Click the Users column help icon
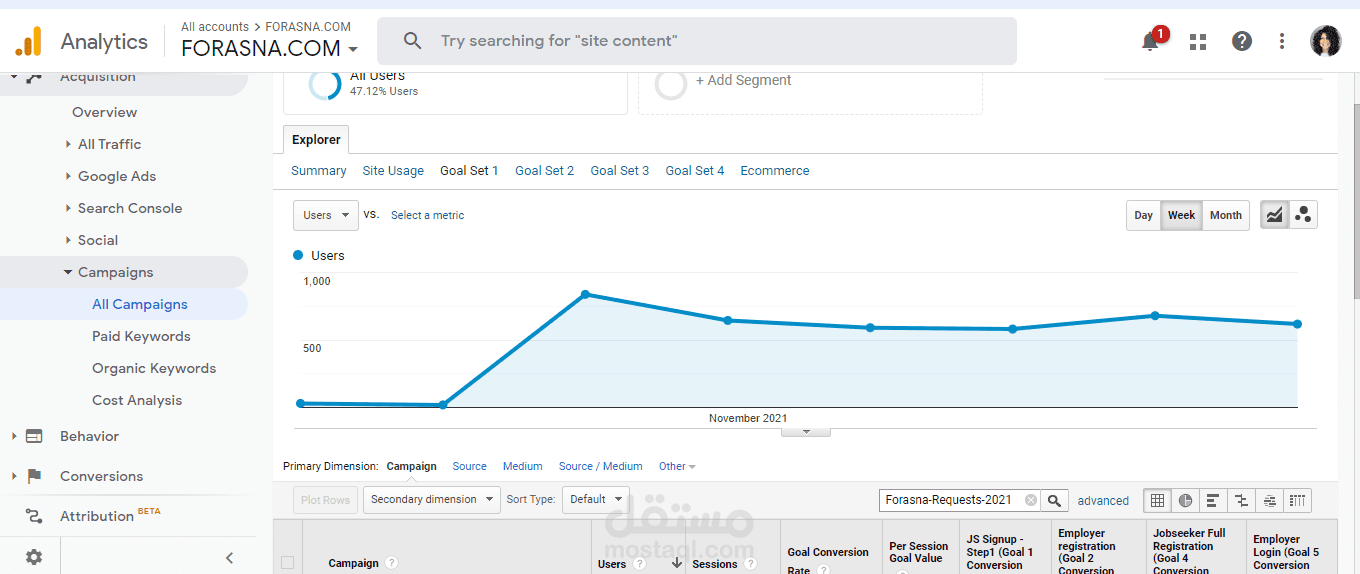The height and width of the screenshot is (574, 1360). pos(640,564)
